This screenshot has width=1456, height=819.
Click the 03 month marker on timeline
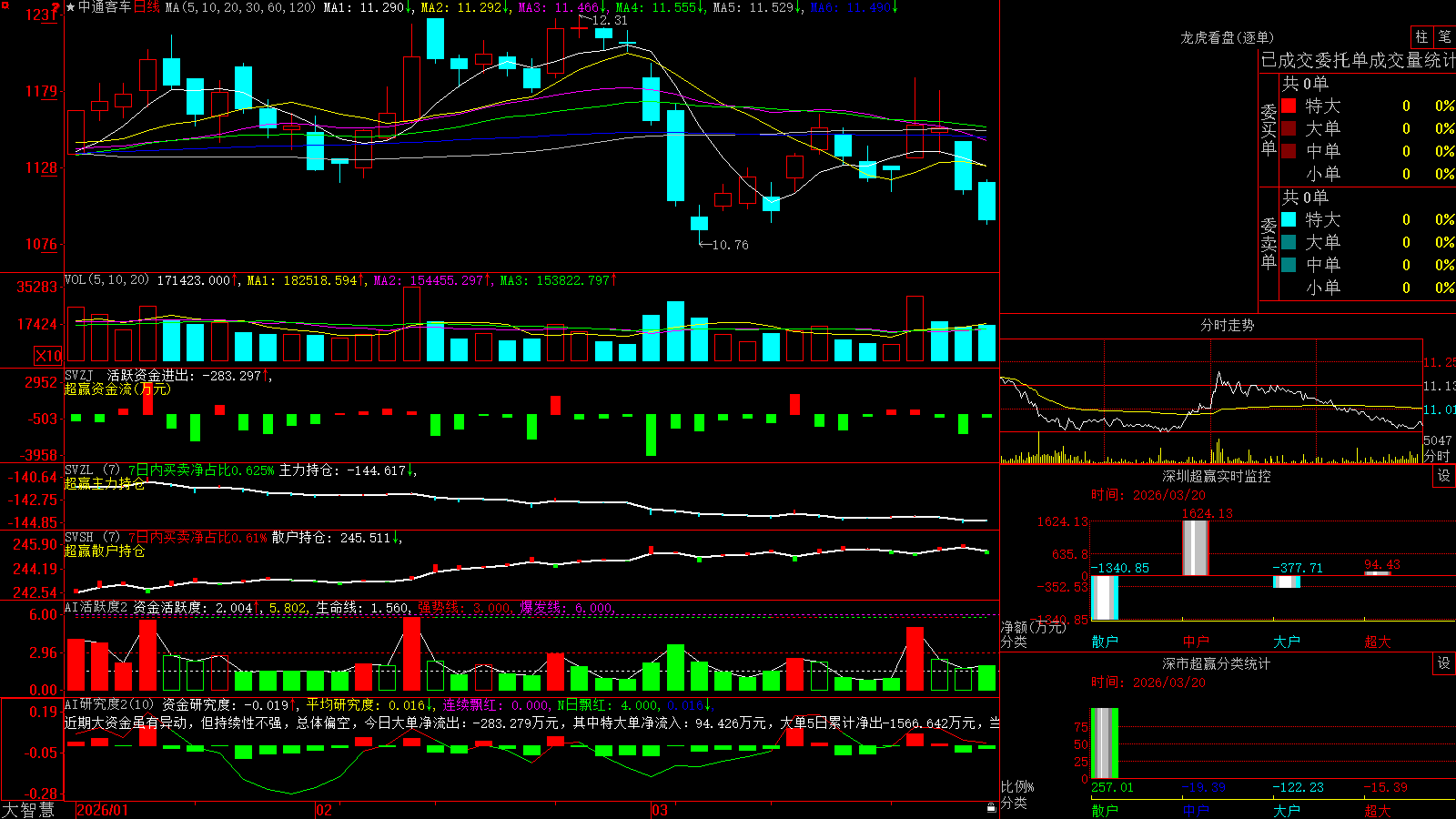click(x=660, y=810)
